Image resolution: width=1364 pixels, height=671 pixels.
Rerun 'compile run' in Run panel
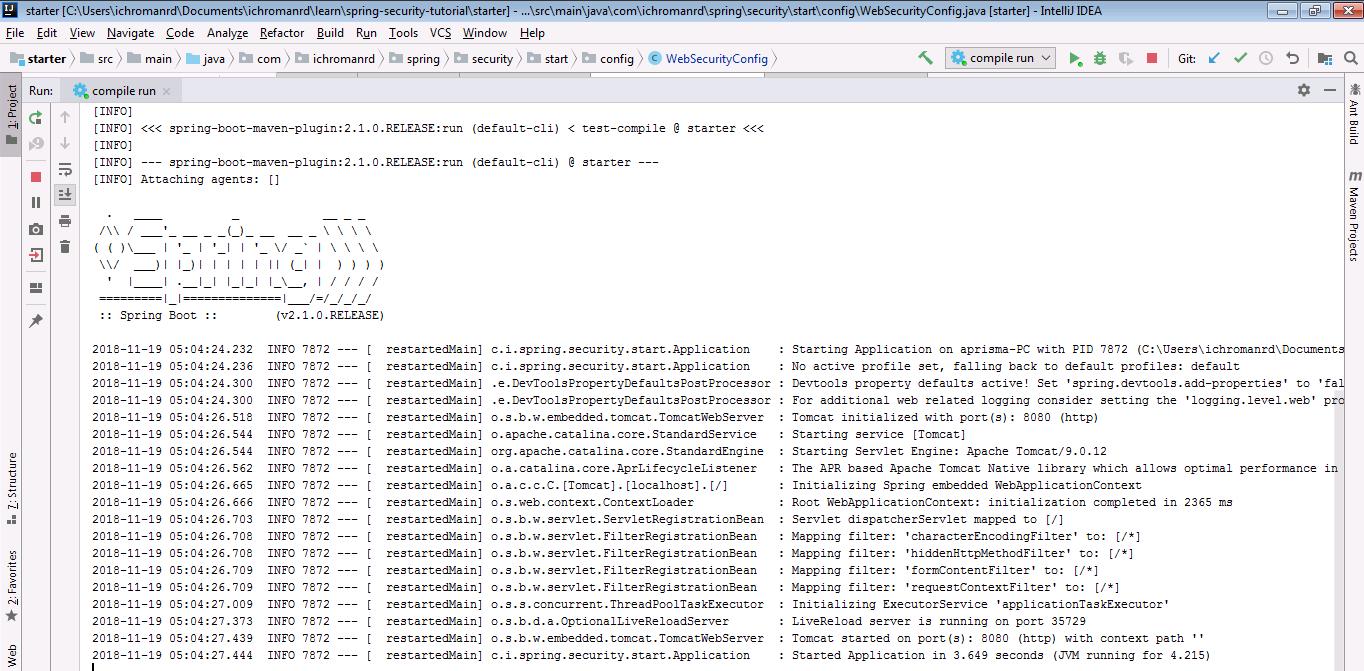36,118
